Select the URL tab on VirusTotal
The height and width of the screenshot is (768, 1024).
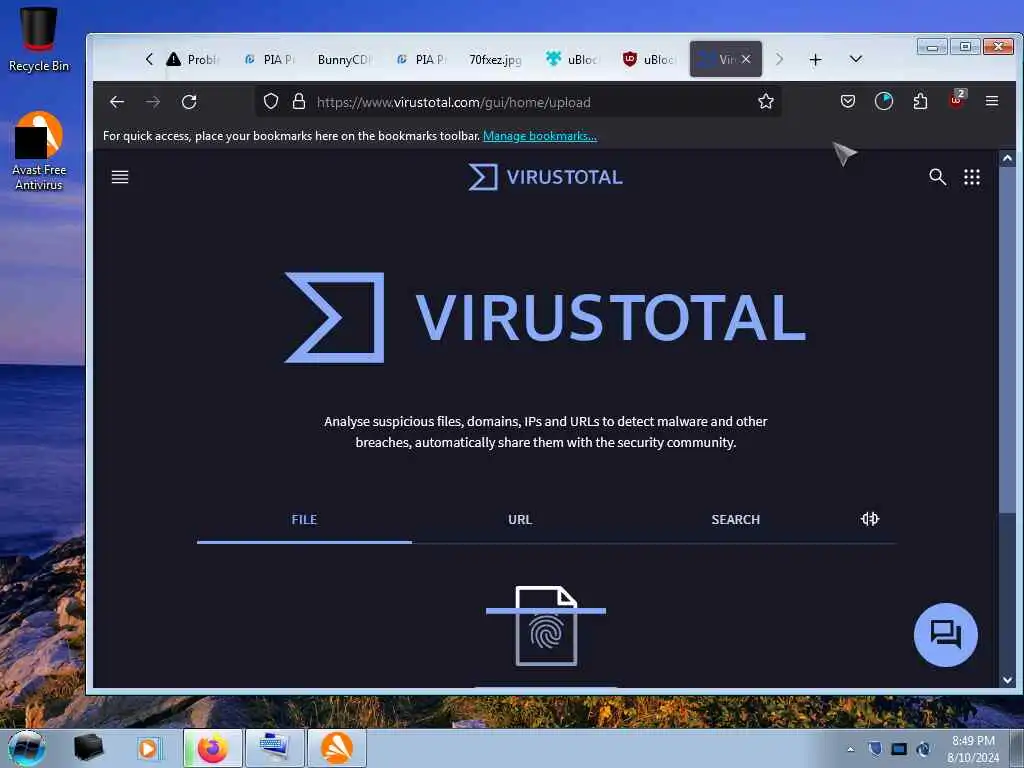(520, 520)
